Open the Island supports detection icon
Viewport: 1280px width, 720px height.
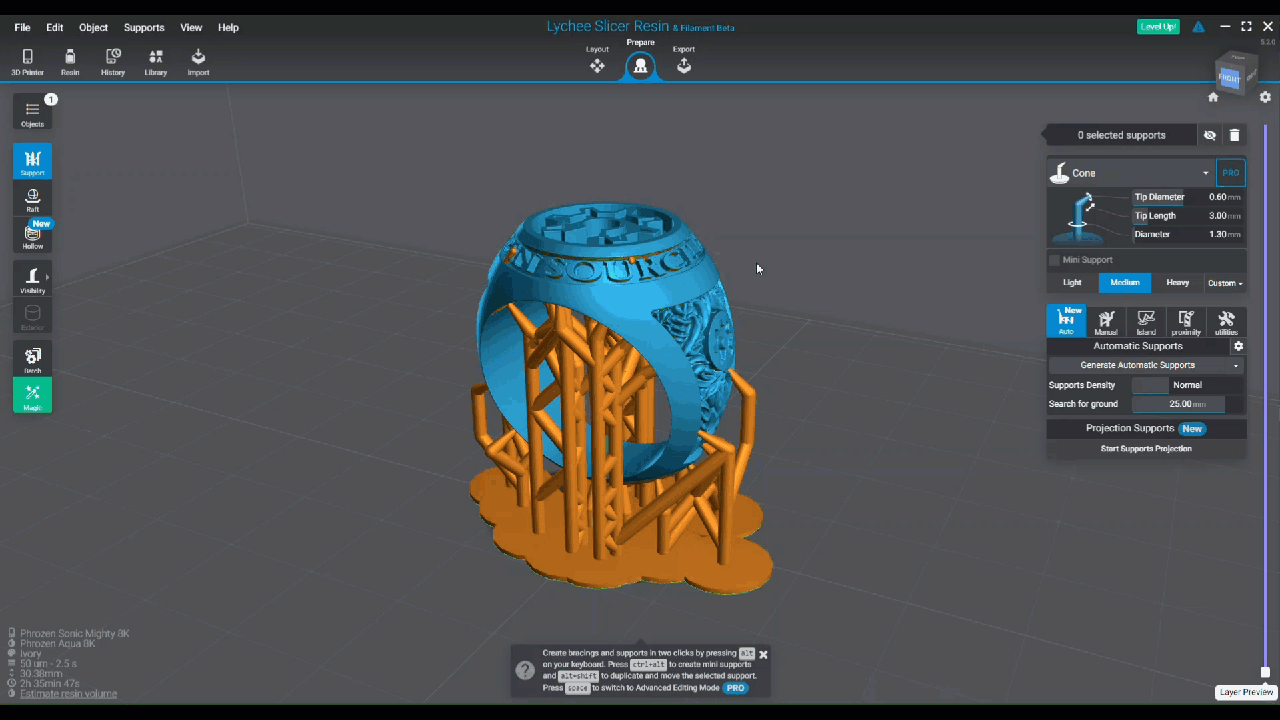1146,322
